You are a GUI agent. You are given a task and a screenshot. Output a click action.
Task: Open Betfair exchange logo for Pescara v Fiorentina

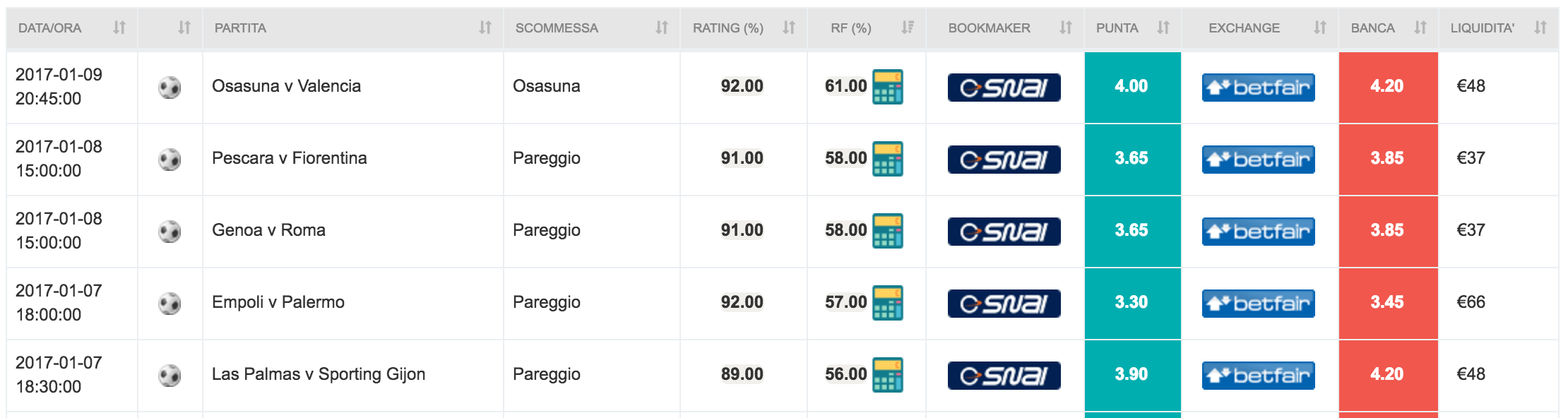point(1258,160)
